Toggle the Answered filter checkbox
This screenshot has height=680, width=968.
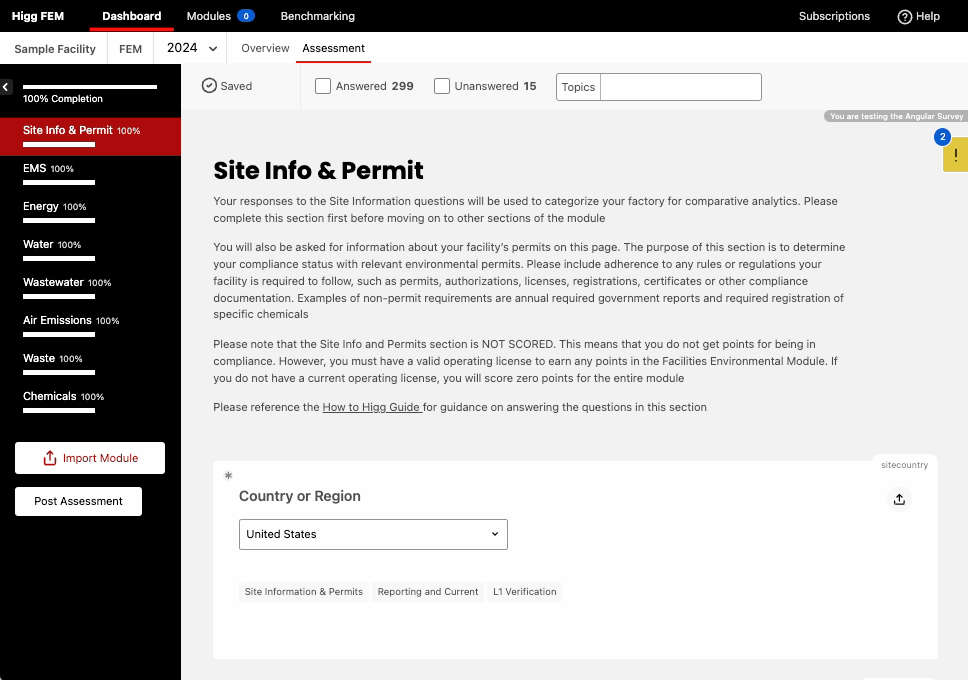[x=323, y=86]
